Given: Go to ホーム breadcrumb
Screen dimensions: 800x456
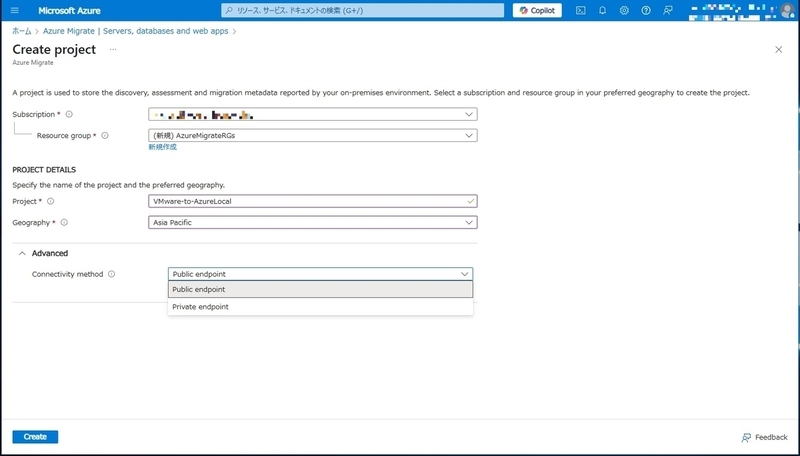Looking at the screenshot, I should click(x=22, y=31).
